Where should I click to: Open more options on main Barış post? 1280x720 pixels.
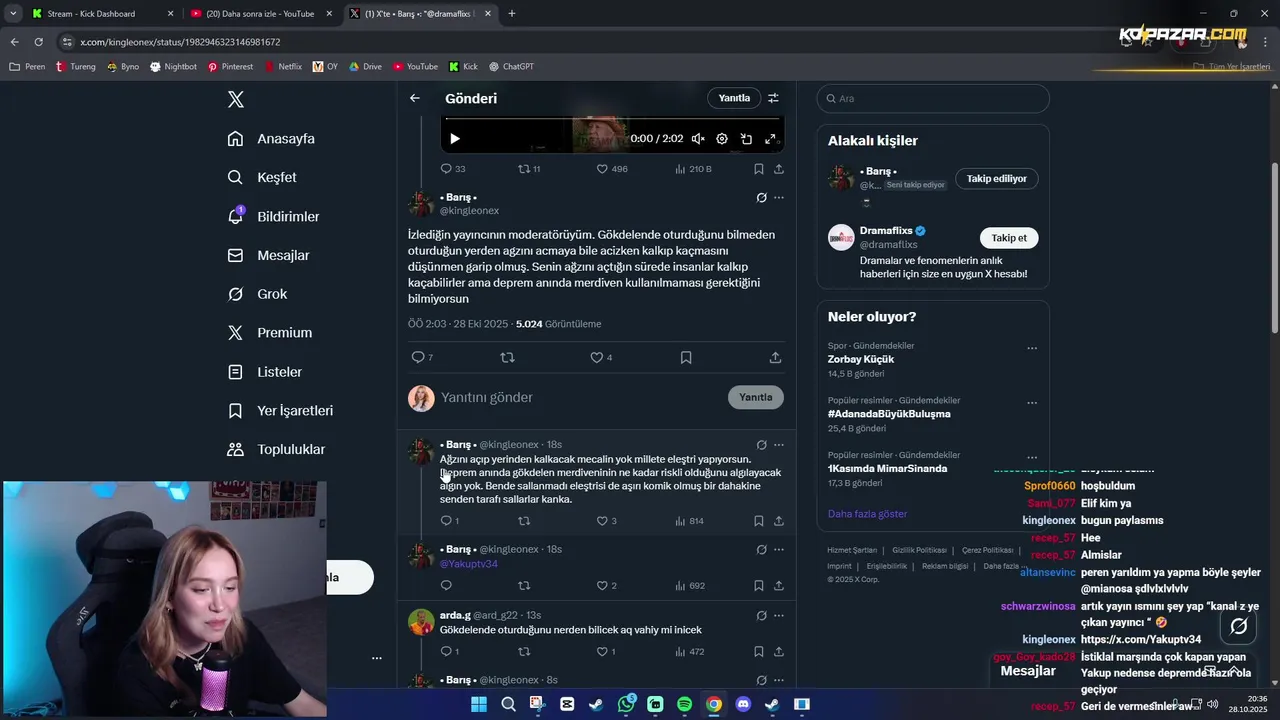tap(779, 198)
